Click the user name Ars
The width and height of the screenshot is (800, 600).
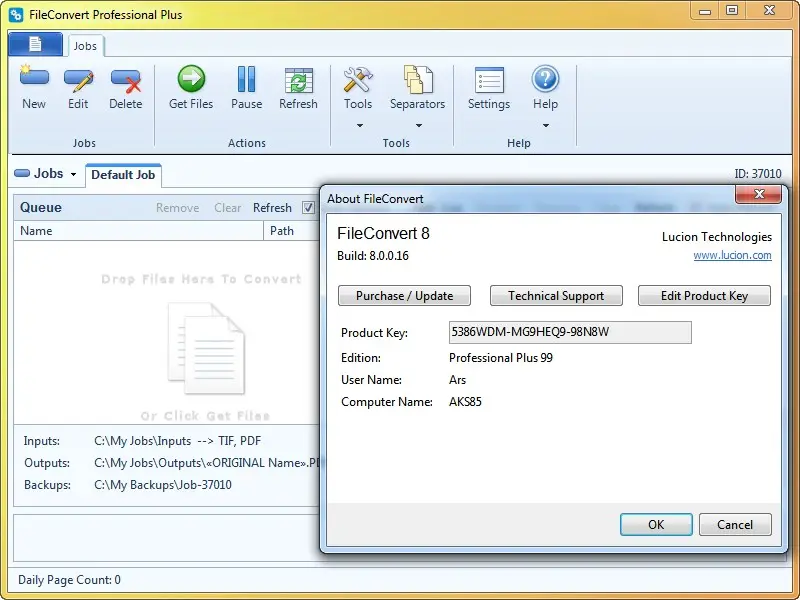click(457, 380)
